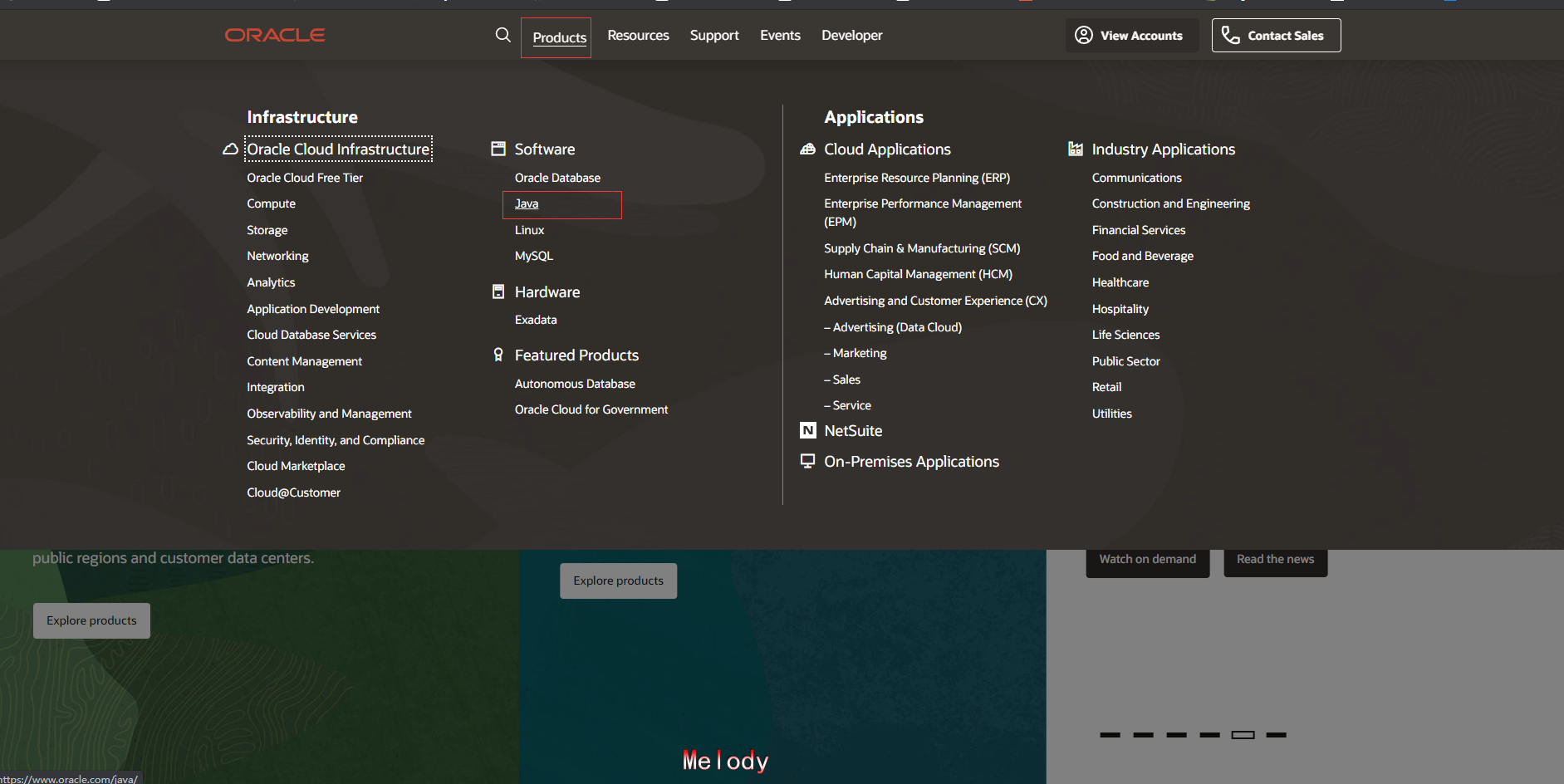Open the NetSuite link
Image resolution: width=1564 pixels, height=784 pixels.
pyautogui.click(x=853, y=431)
